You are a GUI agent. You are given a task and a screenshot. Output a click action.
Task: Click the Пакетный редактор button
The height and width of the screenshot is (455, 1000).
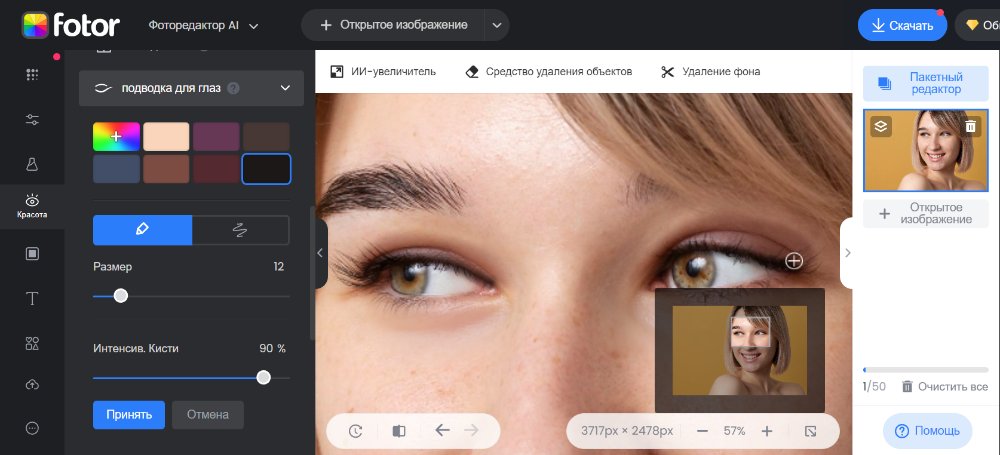coord(925,83)
